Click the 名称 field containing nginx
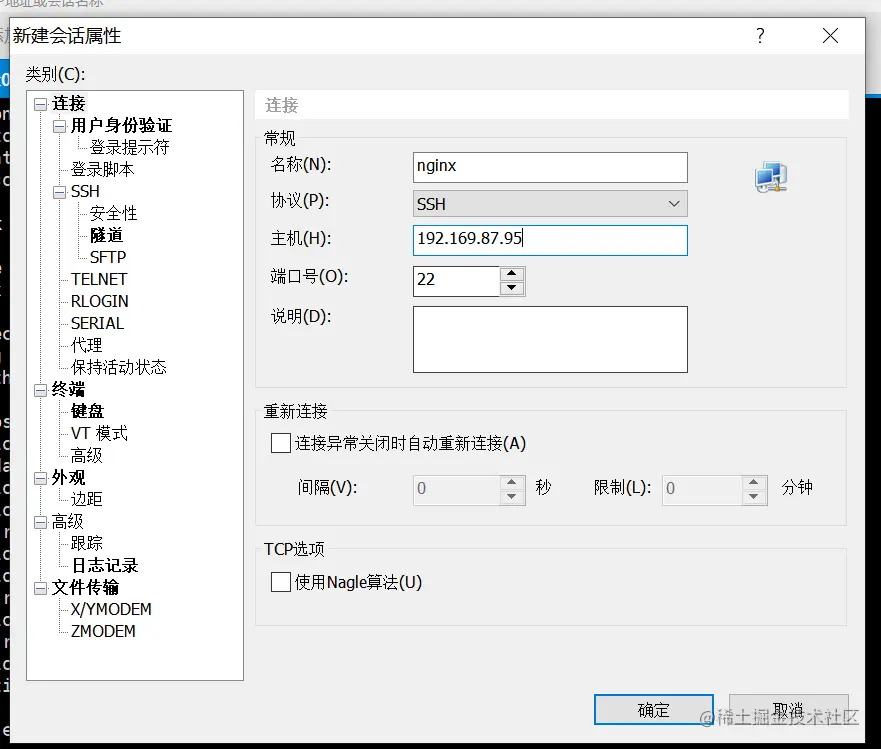 point(550,167)
